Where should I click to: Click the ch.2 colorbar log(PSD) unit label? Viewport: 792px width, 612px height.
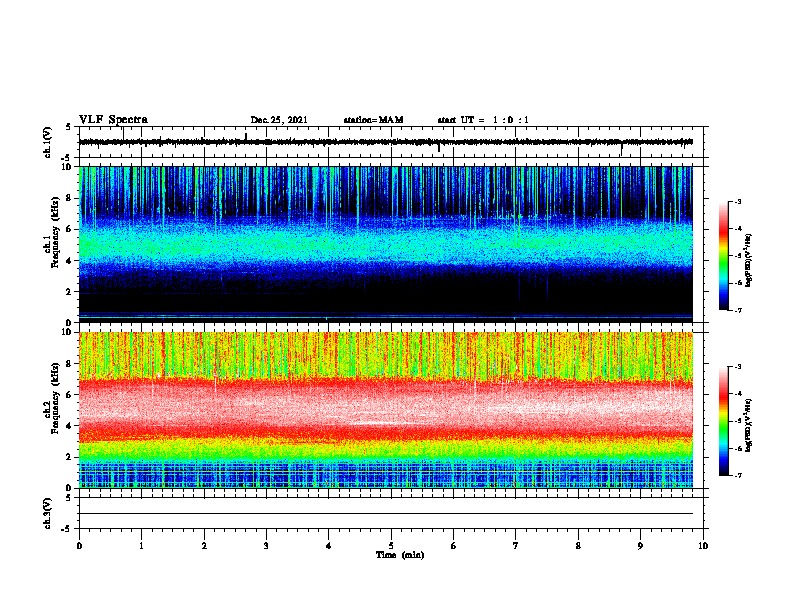tap(748, 426)
